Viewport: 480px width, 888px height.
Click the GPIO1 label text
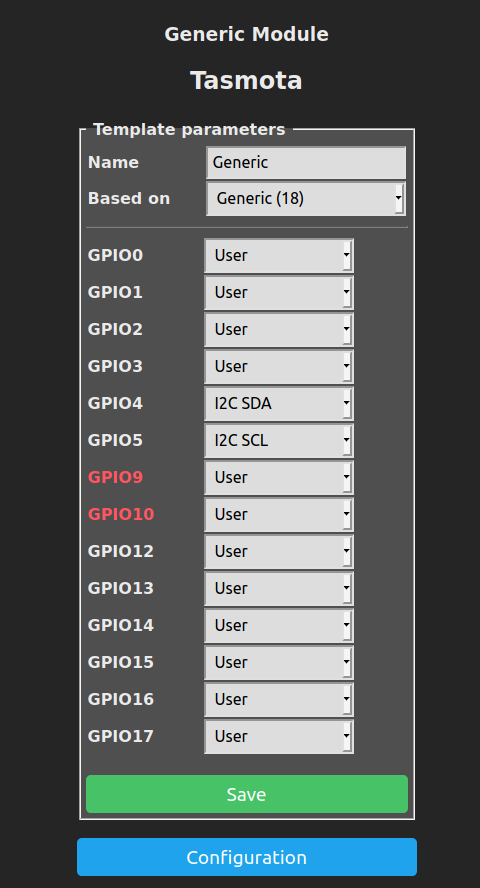click(115, 292)
